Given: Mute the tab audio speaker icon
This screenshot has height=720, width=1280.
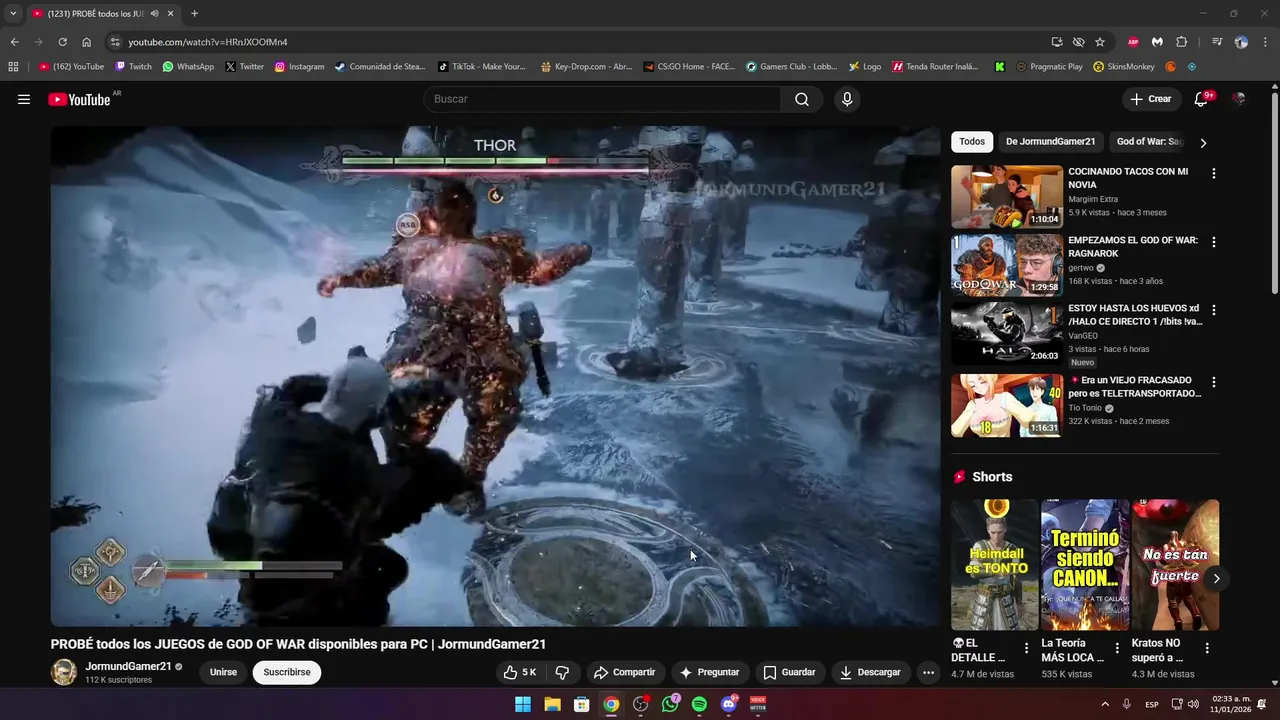Looking at the screenshot, I should [154, 14].
